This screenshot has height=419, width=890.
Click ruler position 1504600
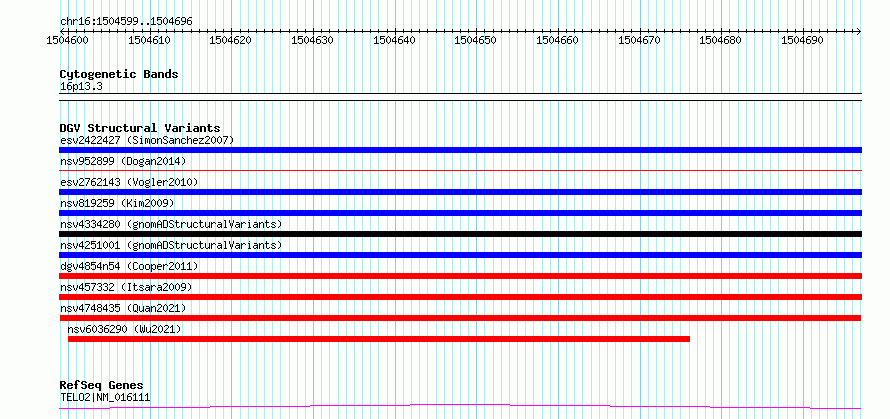point(68,40)
